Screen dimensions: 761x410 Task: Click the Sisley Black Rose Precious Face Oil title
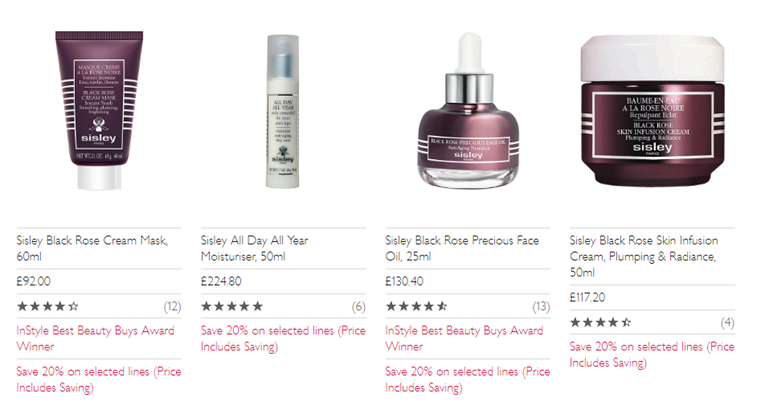(x=462, y=248)
